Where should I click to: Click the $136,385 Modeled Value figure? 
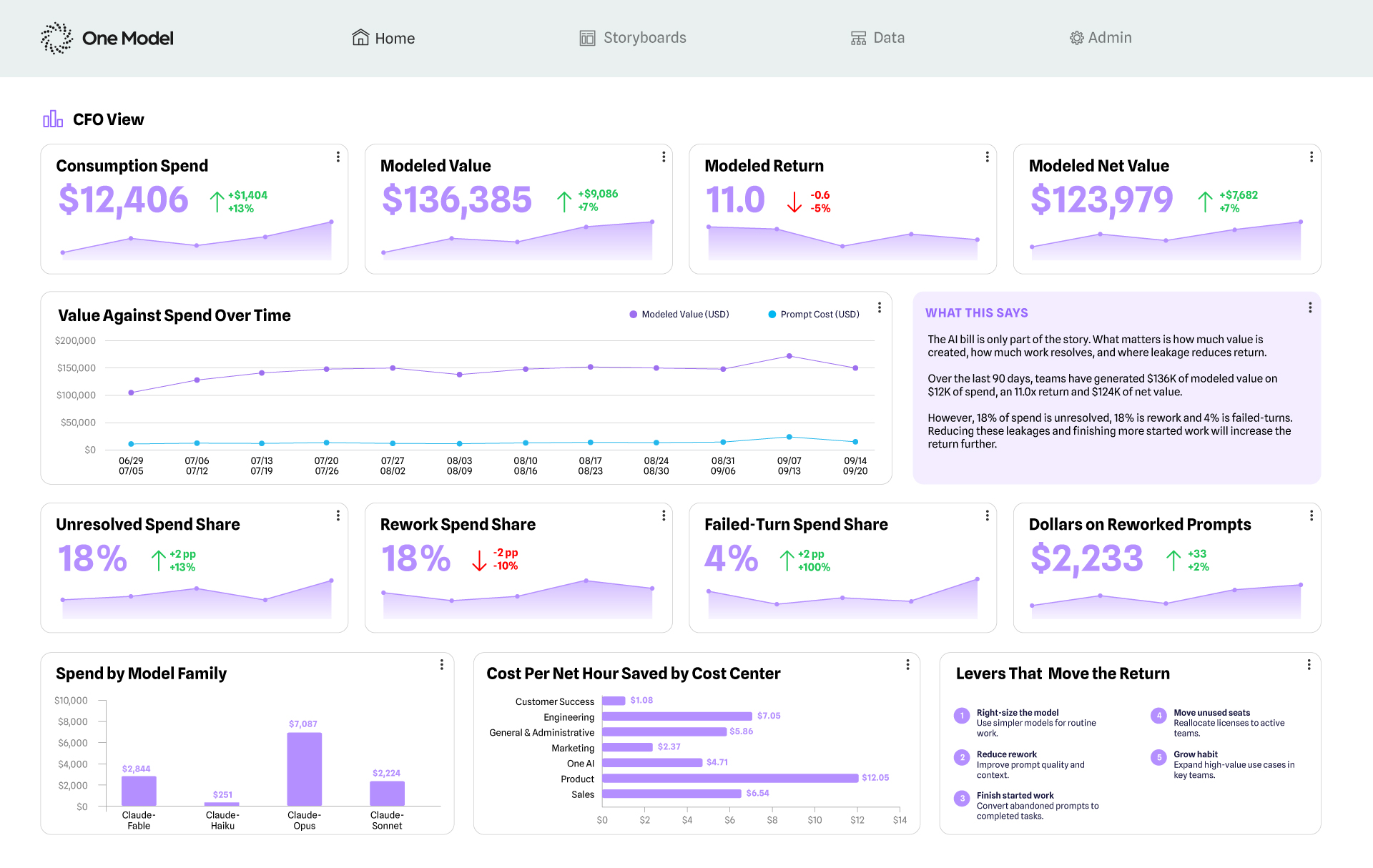(x=457, y=199)
